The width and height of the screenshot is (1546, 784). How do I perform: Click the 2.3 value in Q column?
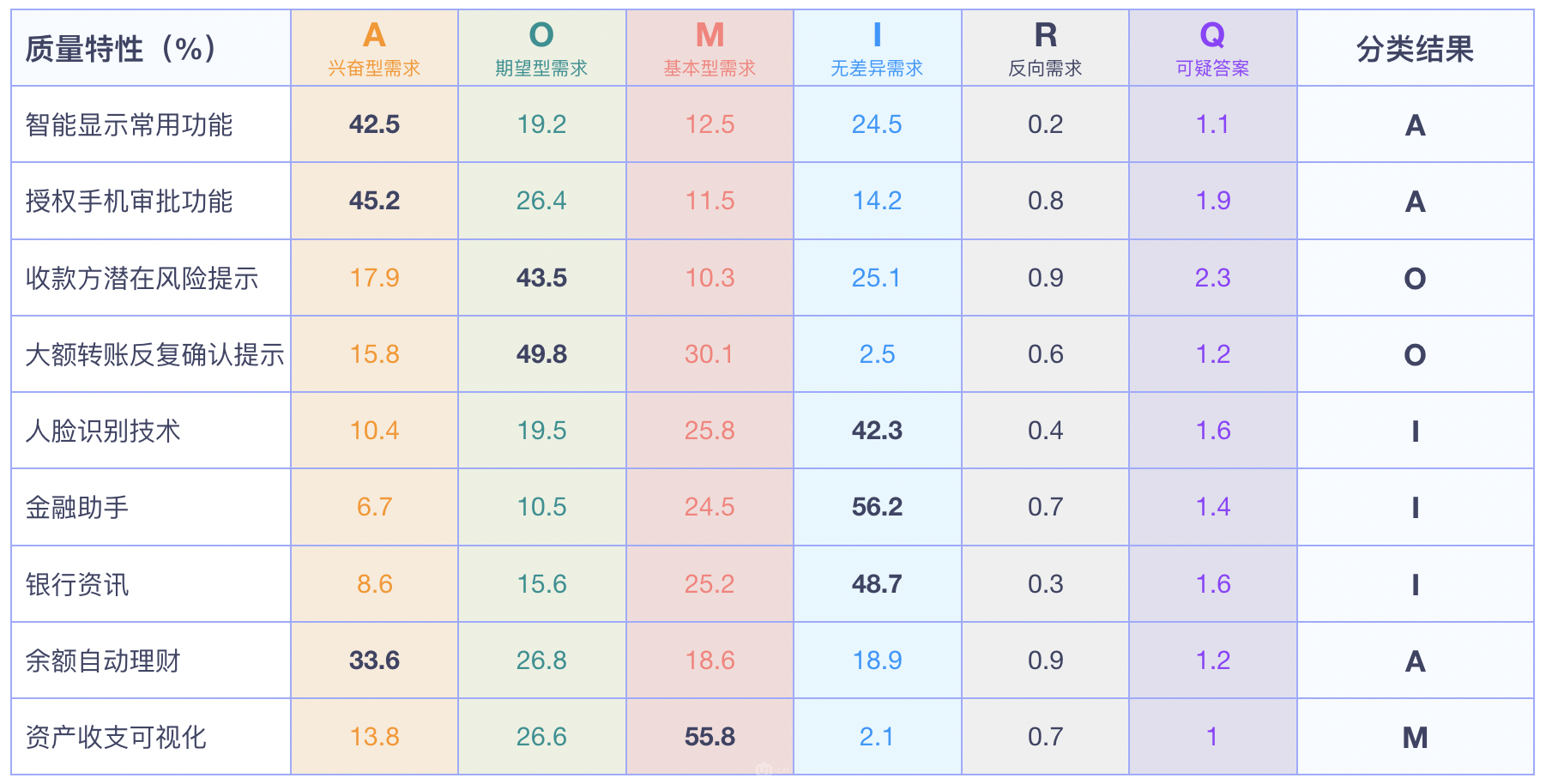point(1212,278)
